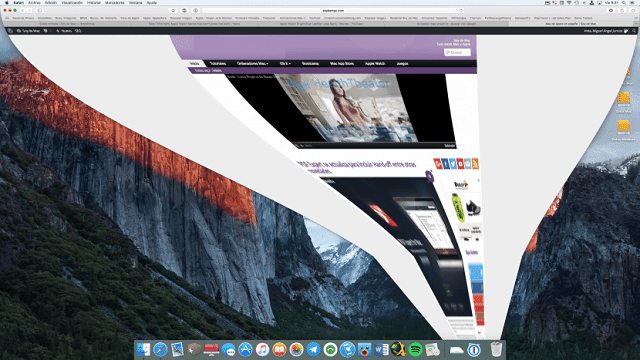The image size is (640, 360).
Task: Open the App Store Dock icon
Action: [245, 349]
